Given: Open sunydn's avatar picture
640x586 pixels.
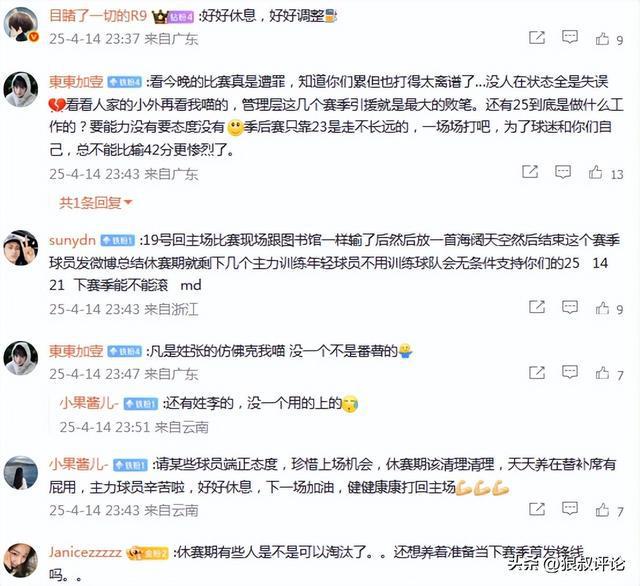Looking at the screenshot, I should [21, 248].
